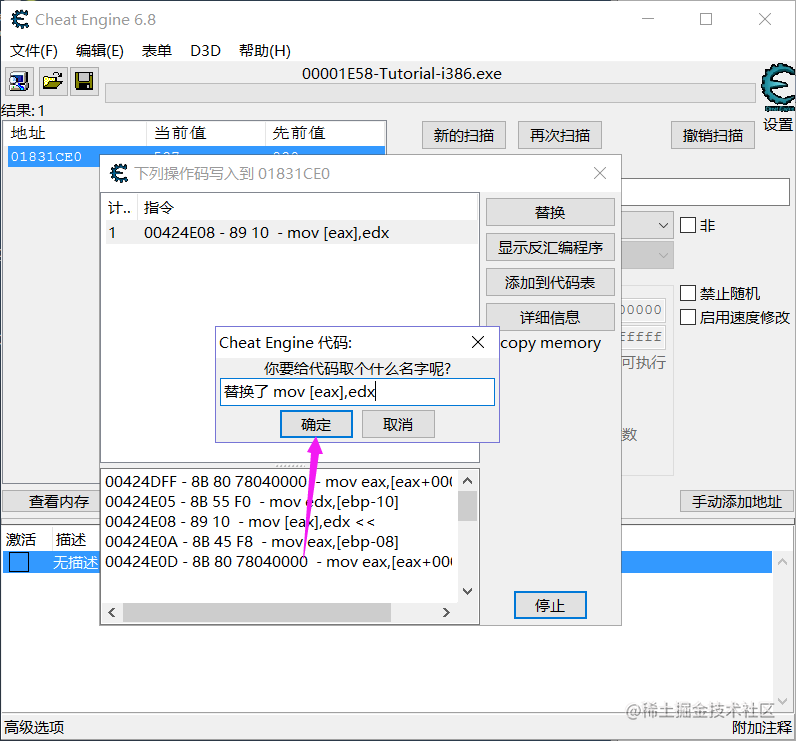Open the D3D menu
Viewport: 796px width, 741px height.
click(x=205, y=51)
